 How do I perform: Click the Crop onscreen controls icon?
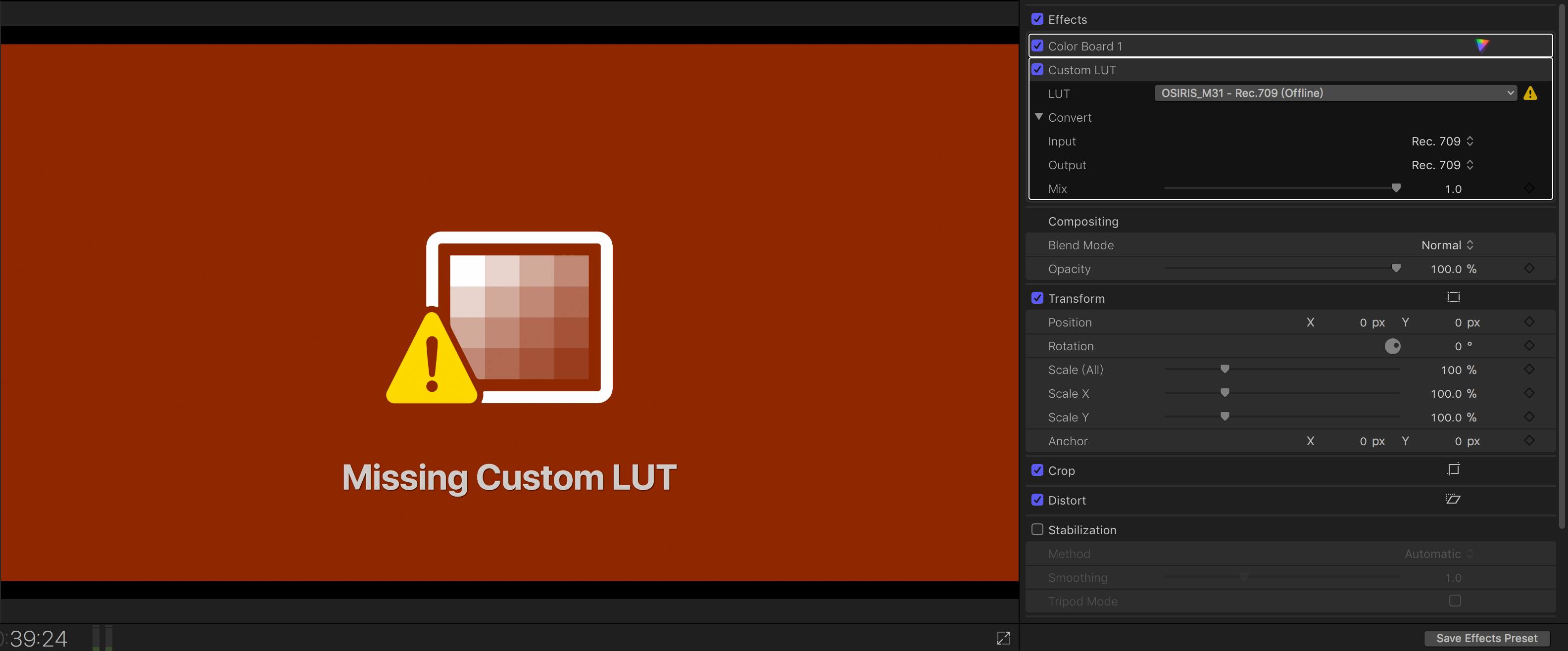coord(1453,469)
